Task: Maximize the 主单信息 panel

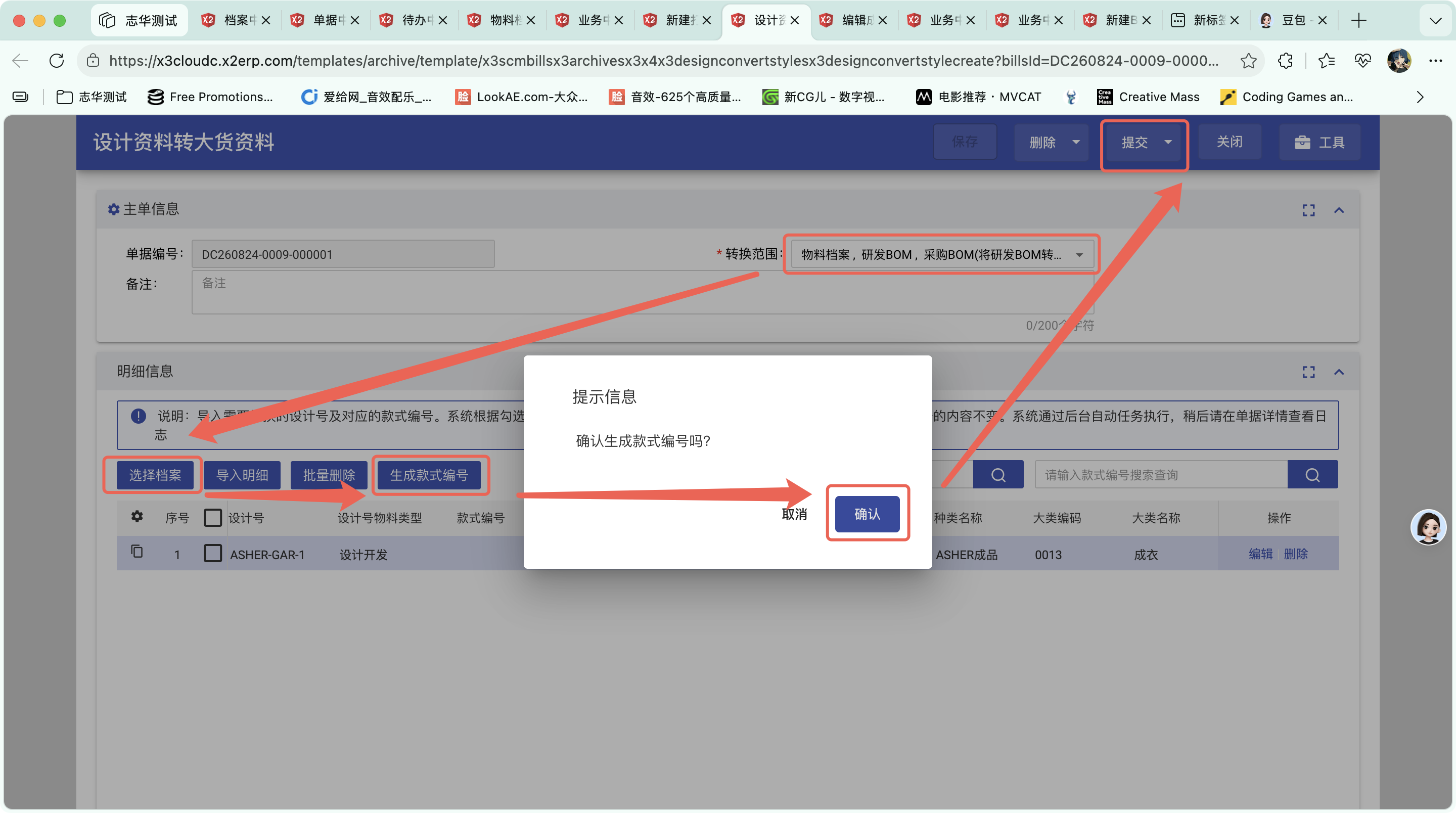Action: coord(1308,210)
